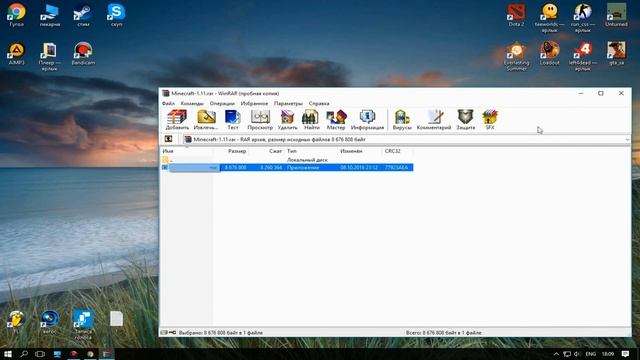Image resolution: width=640 pixels, height=360 pixels.
Task: Select the Counter-Strike run_css desktop shortcut
Action: coord(583,18)
